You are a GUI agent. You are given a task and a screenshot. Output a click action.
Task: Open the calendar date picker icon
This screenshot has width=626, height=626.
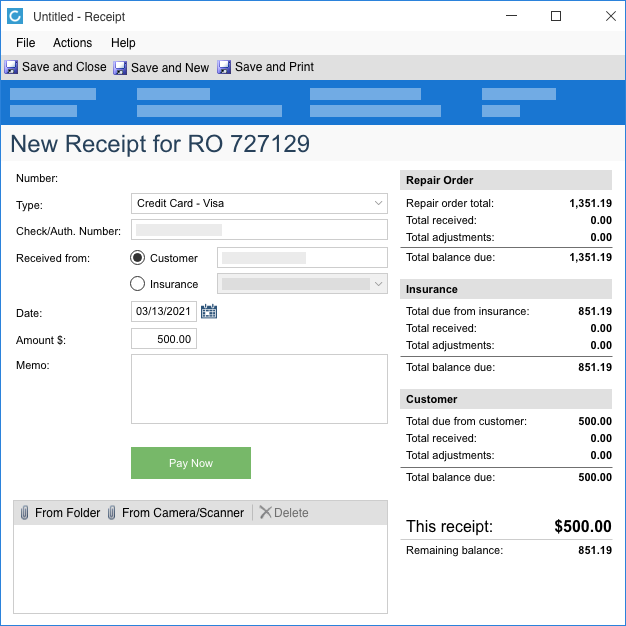(209, 311)
